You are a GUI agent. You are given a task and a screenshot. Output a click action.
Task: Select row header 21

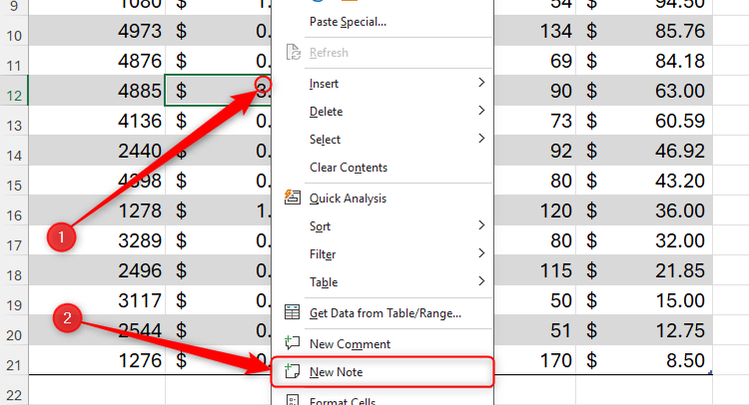pyautogui.click(x=14, y=360)
